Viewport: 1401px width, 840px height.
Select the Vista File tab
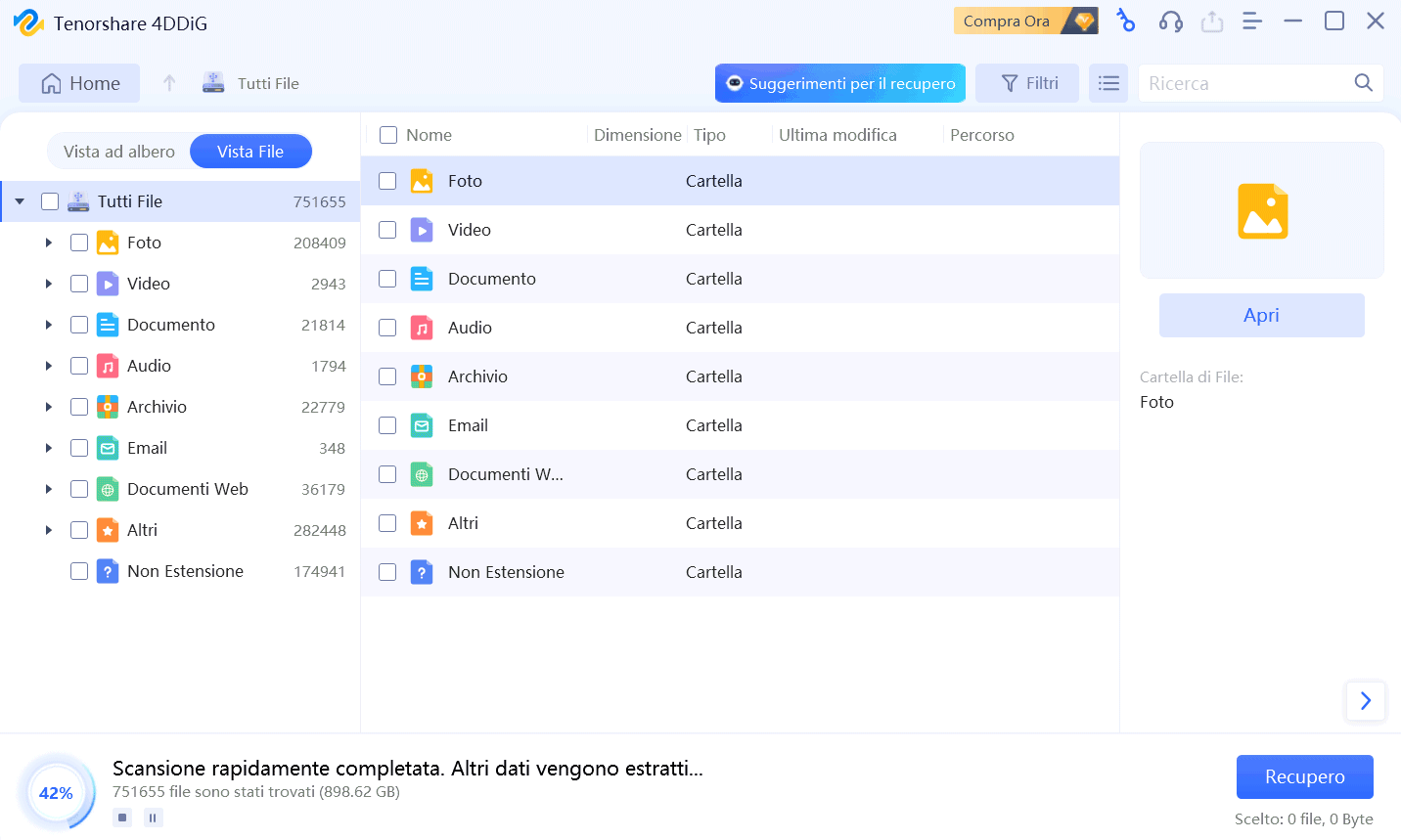coord(250,152)
